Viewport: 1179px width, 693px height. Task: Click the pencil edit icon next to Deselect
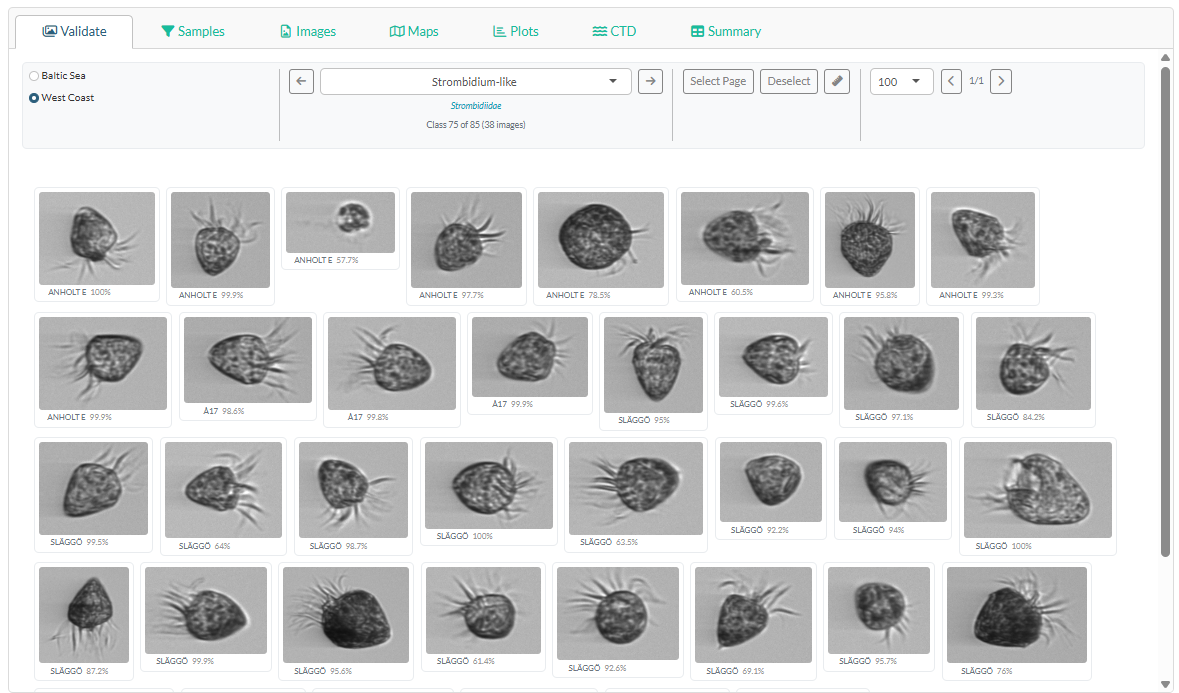coord(836,81)
